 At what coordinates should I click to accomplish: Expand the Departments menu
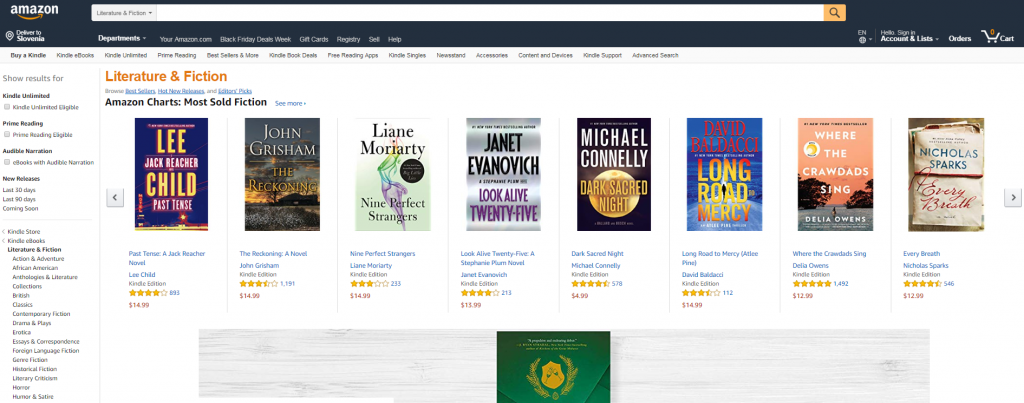(x=122, y=39)
